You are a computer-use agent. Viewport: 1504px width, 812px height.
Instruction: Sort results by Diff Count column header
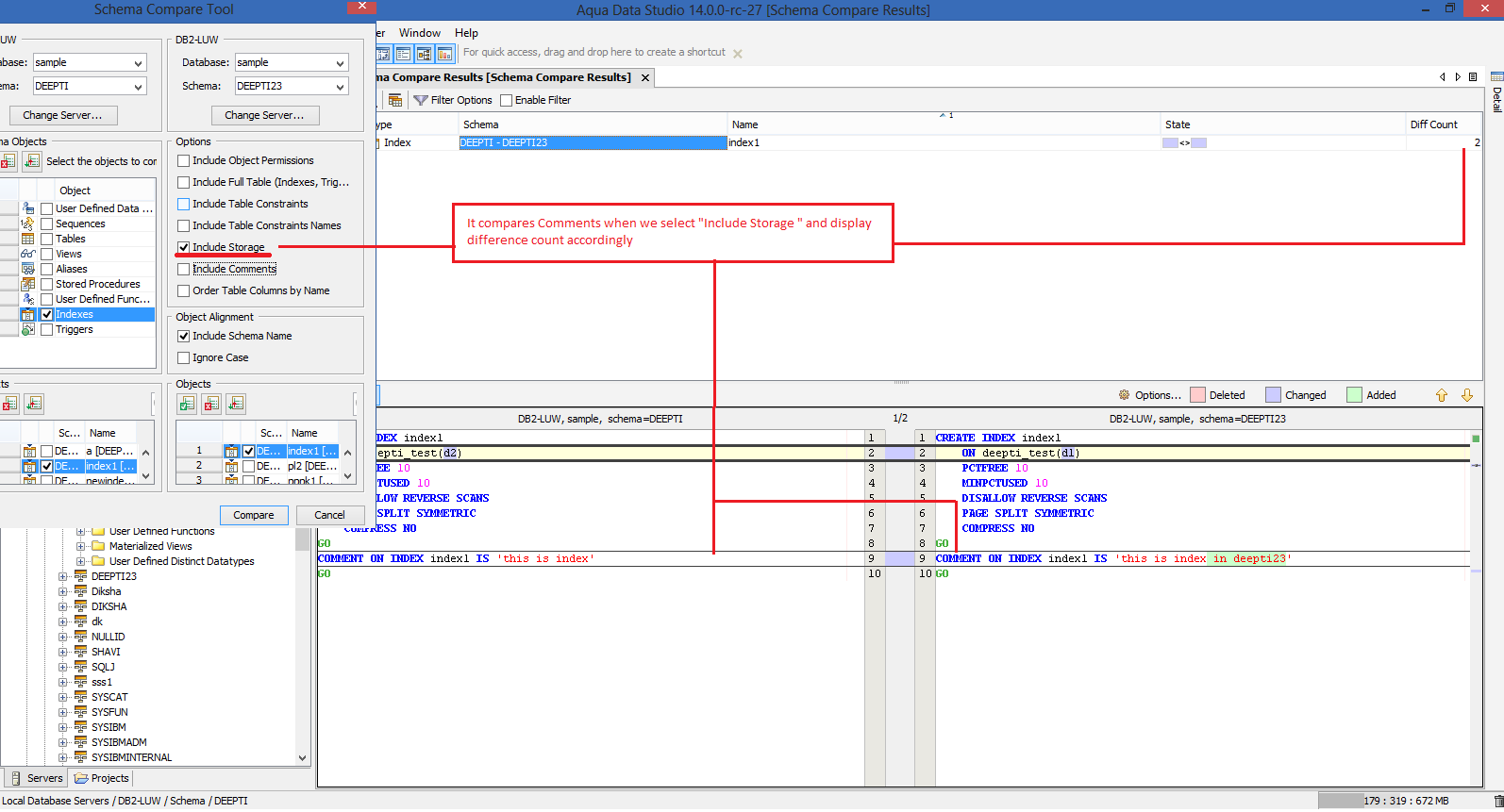[1444, 124]
